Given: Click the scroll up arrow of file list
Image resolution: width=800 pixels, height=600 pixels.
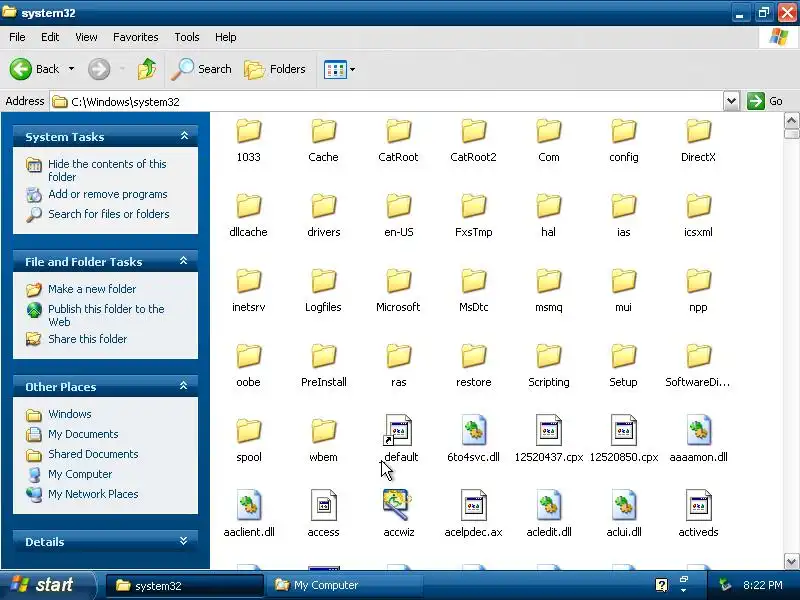Looking at the screenshot, I should click(791, 121).
